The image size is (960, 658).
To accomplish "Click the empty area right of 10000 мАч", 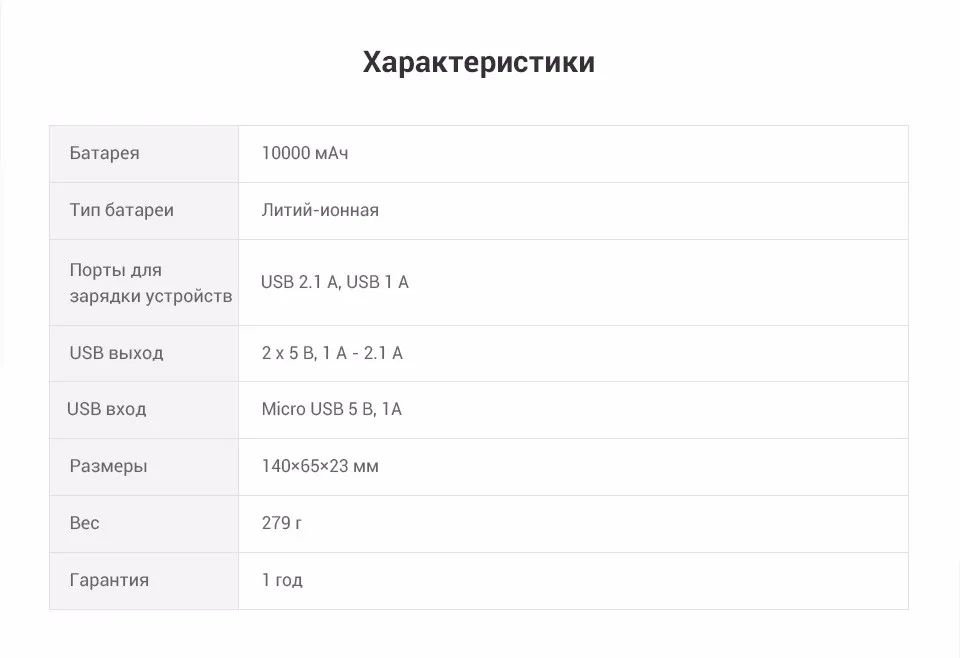I will [628, 154].
